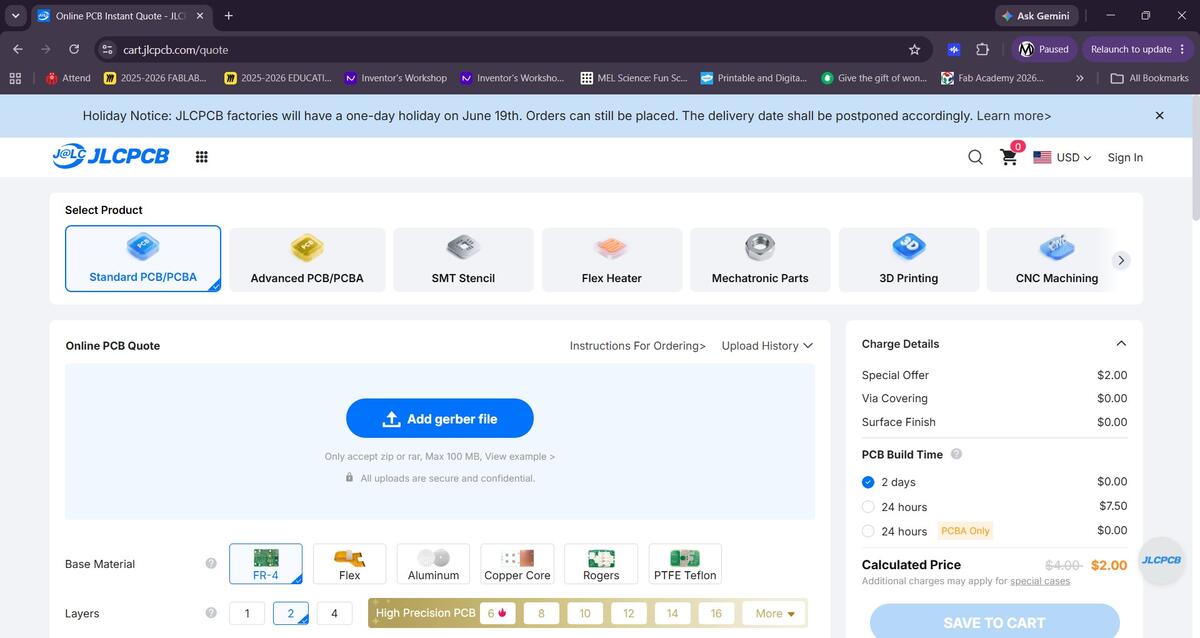Screen dimensions: 1200x638
Task: Click Add gerber file button
Action: tap(440, 418)
